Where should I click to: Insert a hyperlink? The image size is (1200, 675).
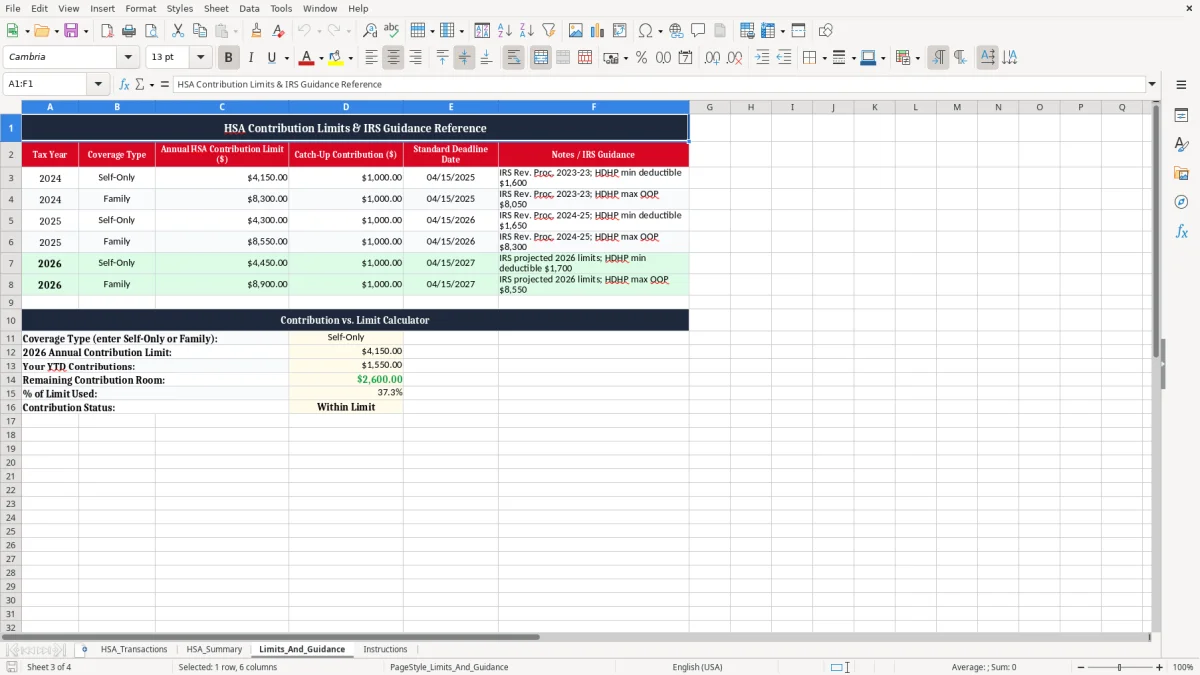coord(676,31)
